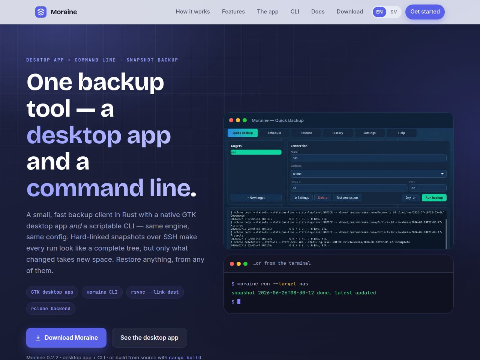Click the small port input field on the right
Viewport: 480px width, 360px height.
point(428,188)
